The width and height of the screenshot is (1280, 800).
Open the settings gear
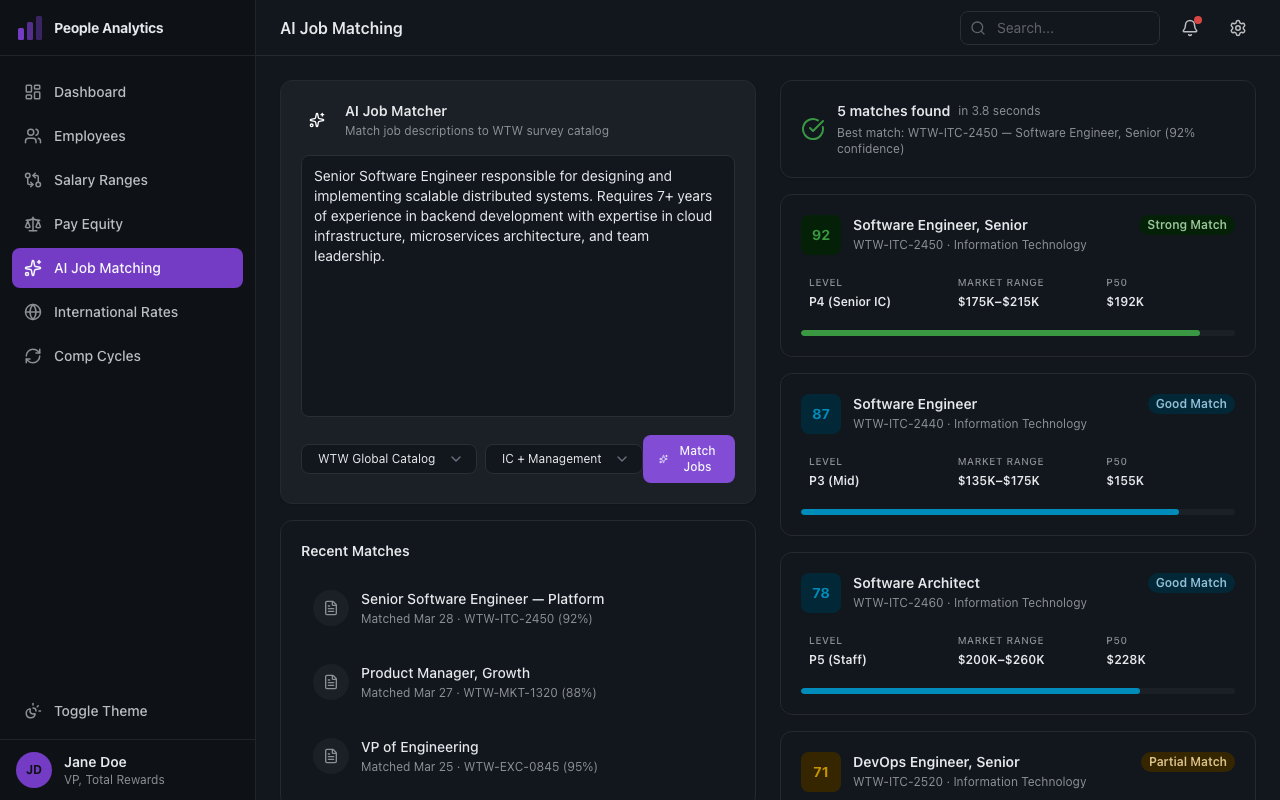pyautogui.click(x=1237, y=28)
